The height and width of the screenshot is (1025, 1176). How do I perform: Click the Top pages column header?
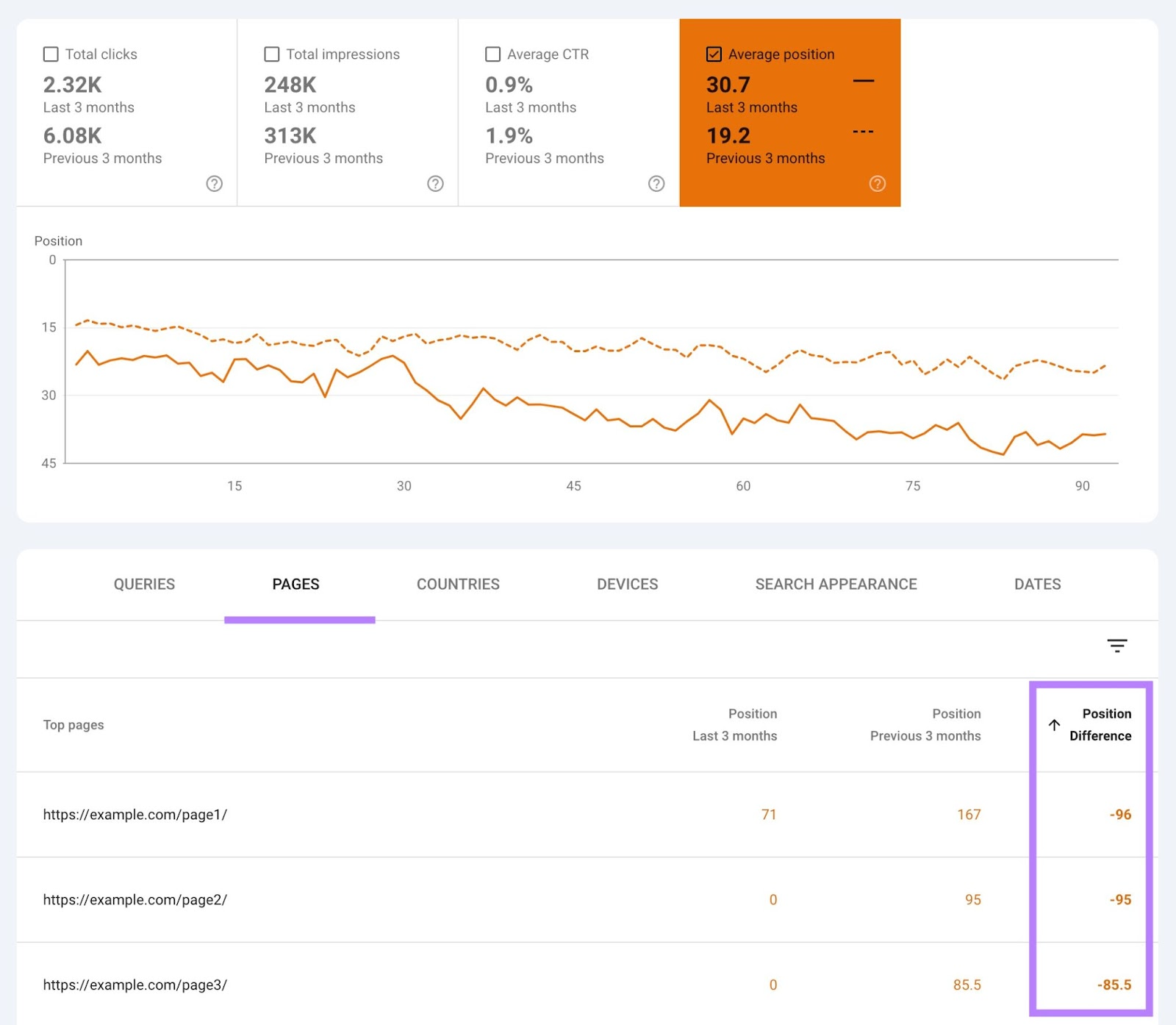(73, 725)
